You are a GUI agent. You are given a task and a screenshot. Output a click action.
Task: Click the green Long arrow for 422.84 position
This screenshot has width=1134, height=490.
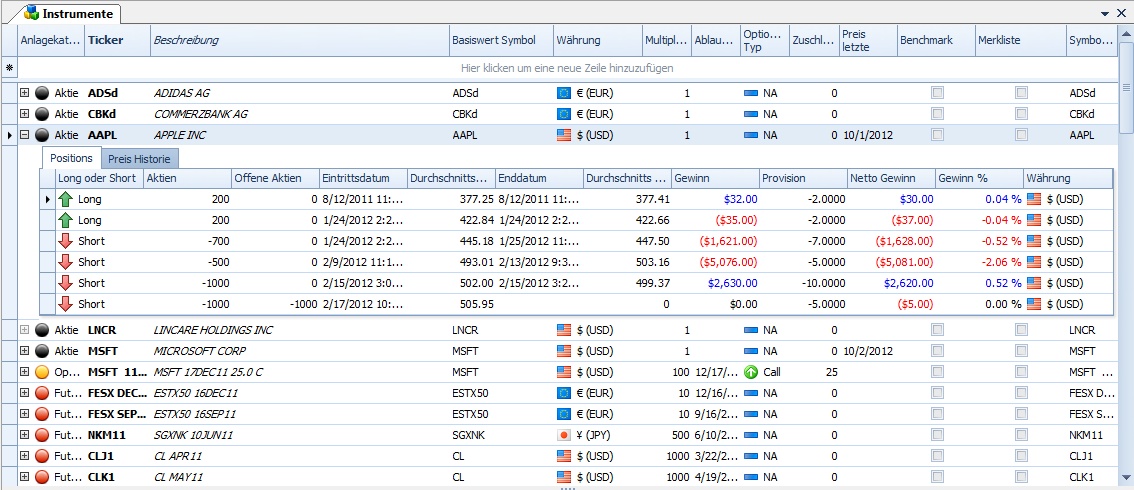[x=67, y=220]
